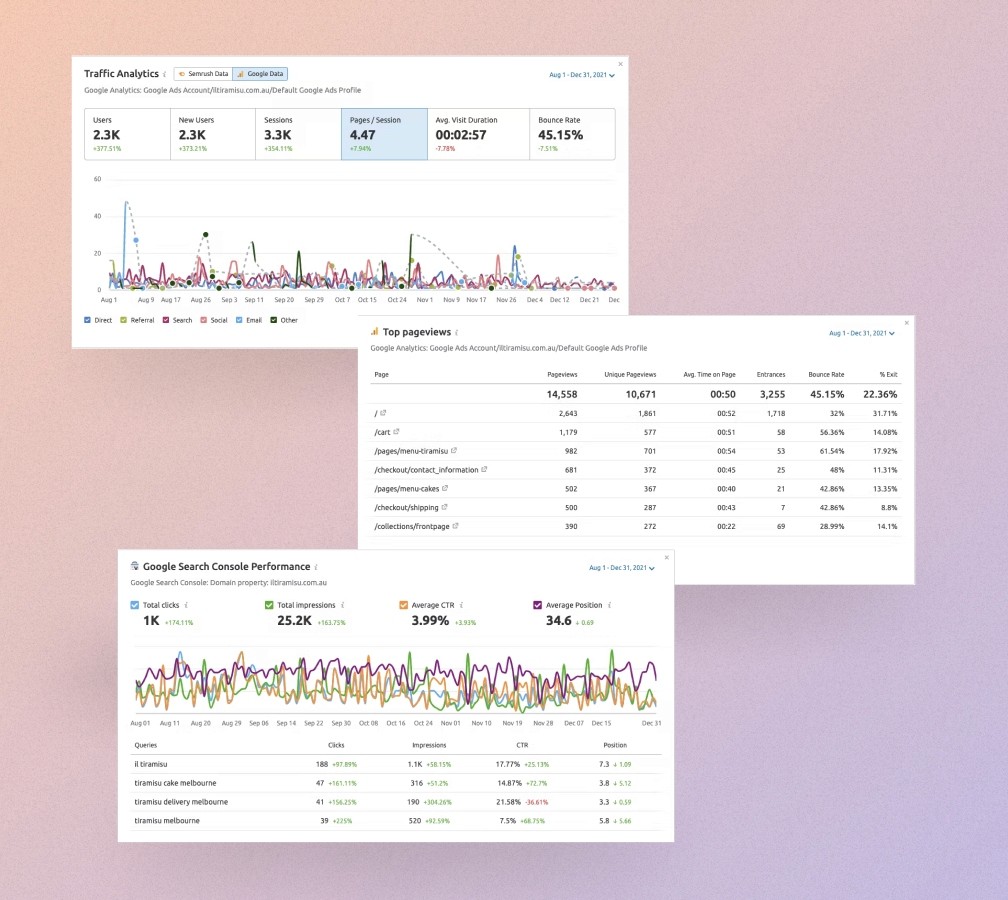This screenshot has width=1008, height=900.
Task: Open external link icon for /checkout/contact_information
Action: (x=484, y=469)
